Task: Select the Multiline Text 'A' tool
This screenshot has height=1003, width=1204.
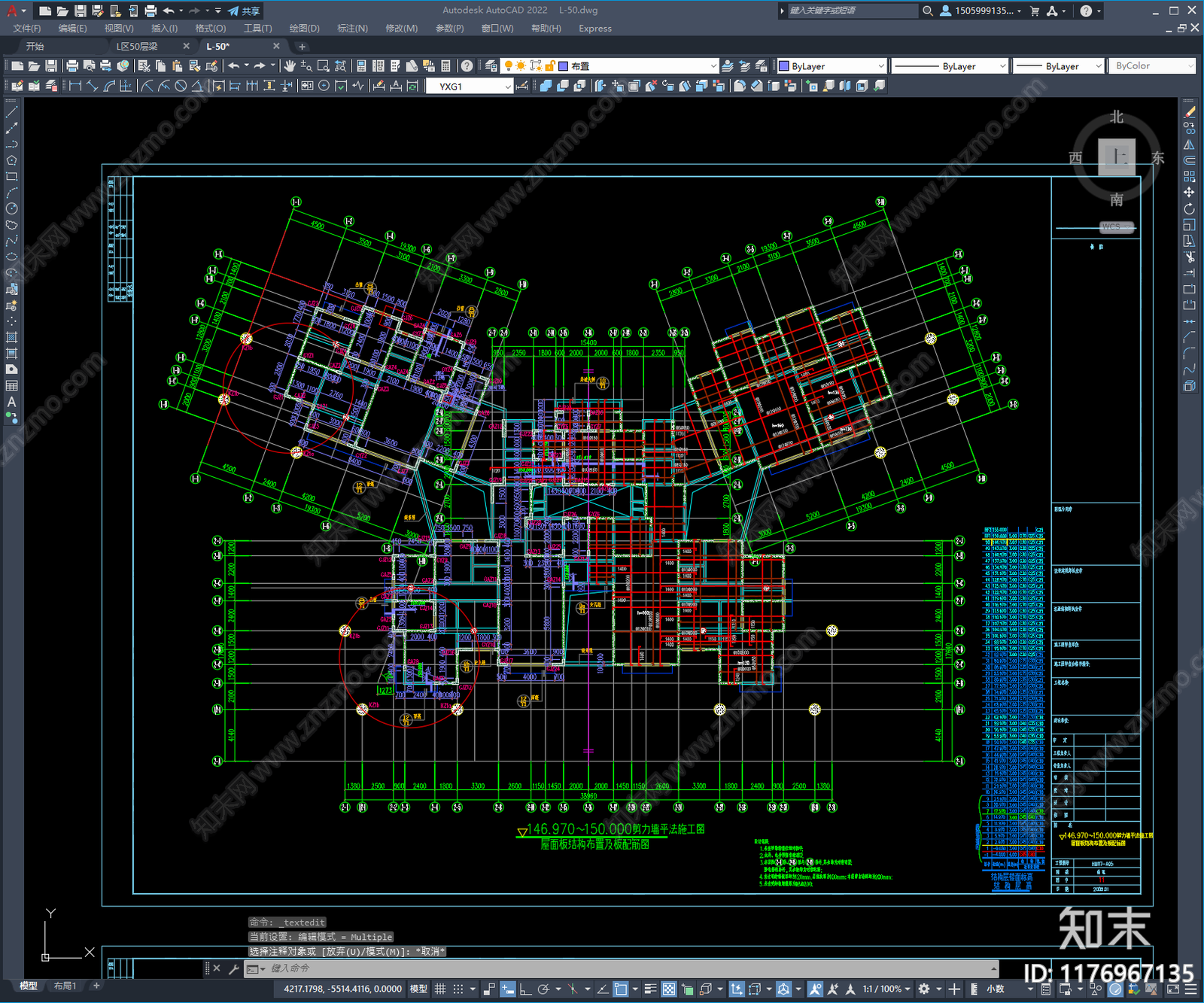Action: [x=11, y=402]
